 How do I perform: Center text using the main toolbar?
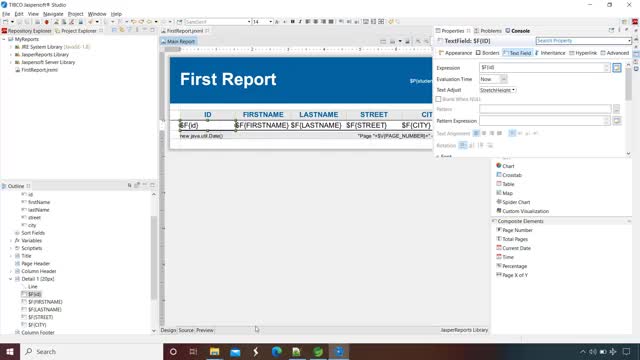pyautogui.click(x=316, y=22)
